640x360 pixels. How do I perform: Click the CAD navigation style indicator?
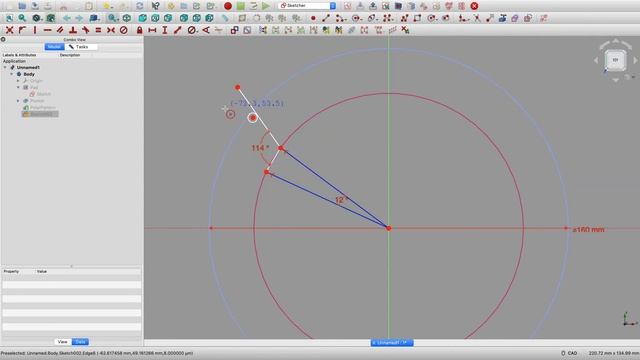tap(569, 353)
